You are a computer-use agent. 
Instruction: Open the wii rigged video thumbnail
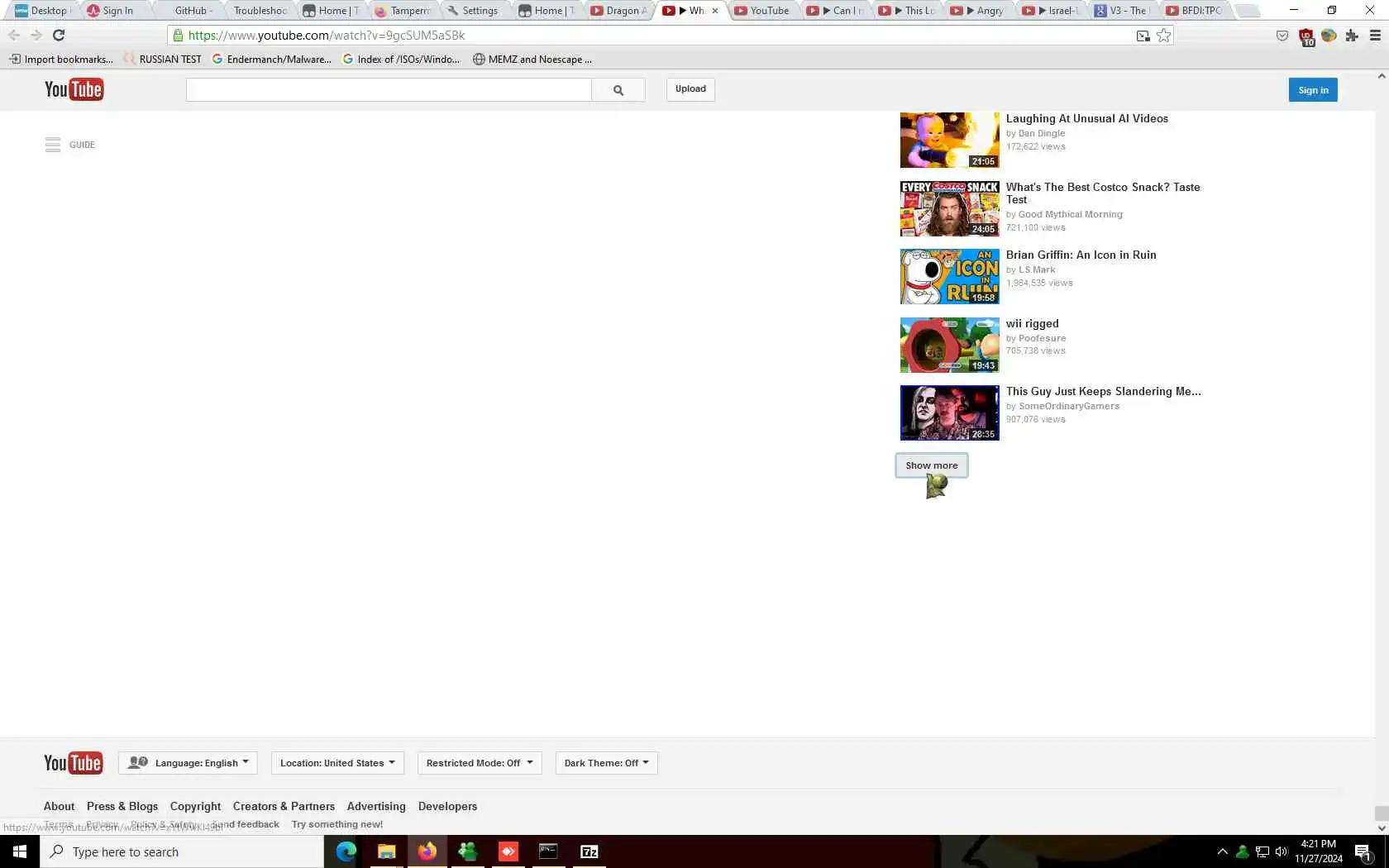tap(949, 345)
